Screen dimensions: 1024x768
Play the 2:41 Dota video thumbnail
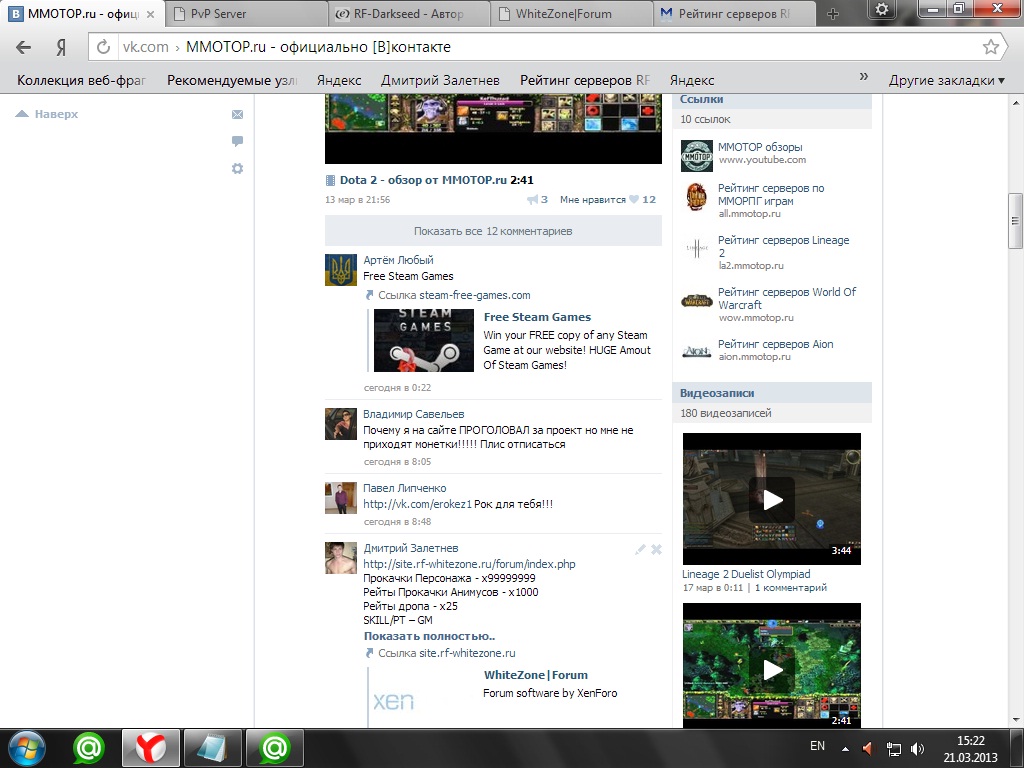pyautogui.click(x=772, y=665)
